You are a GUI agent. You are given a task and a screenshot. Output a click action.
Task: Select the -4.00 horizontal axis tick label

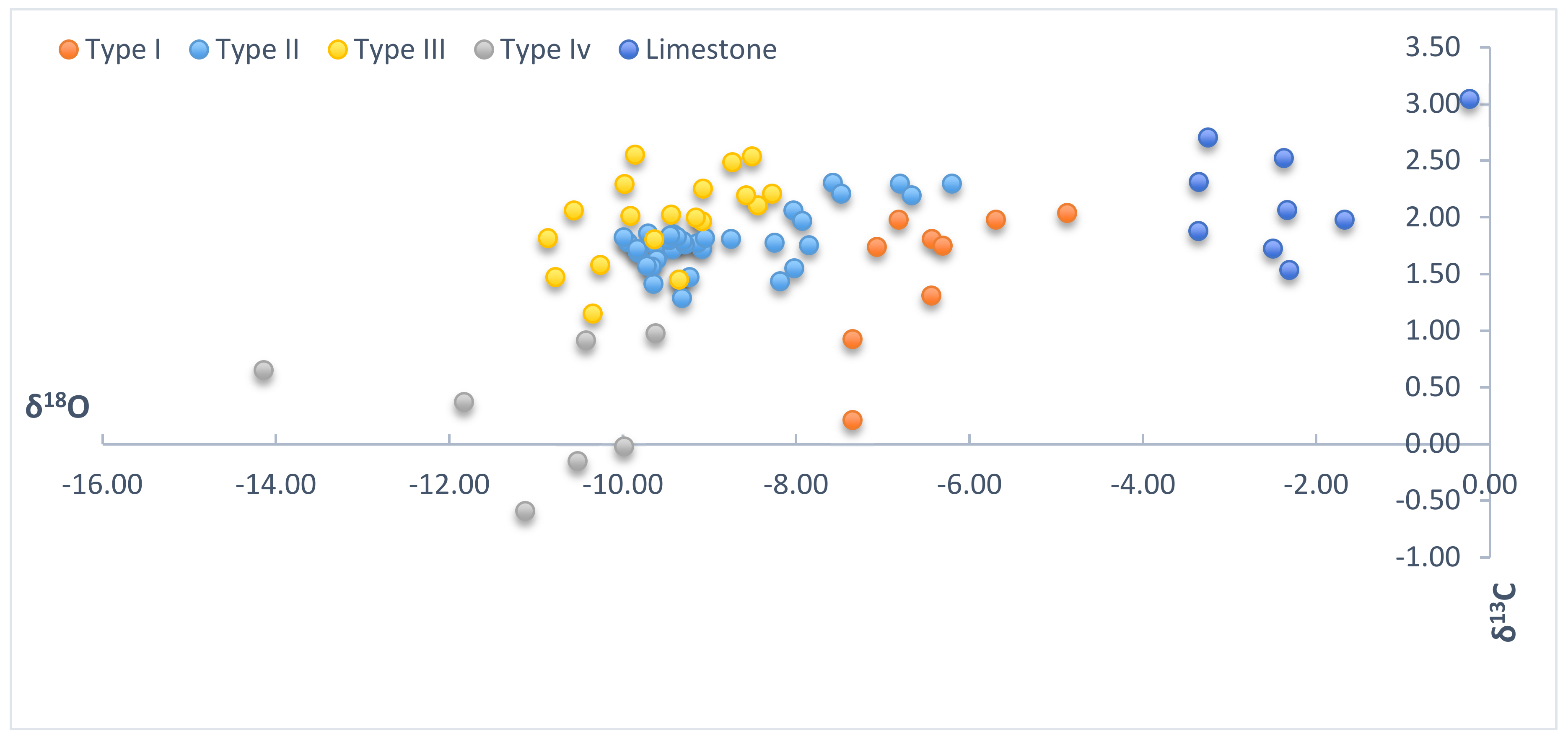[1143, 485]
